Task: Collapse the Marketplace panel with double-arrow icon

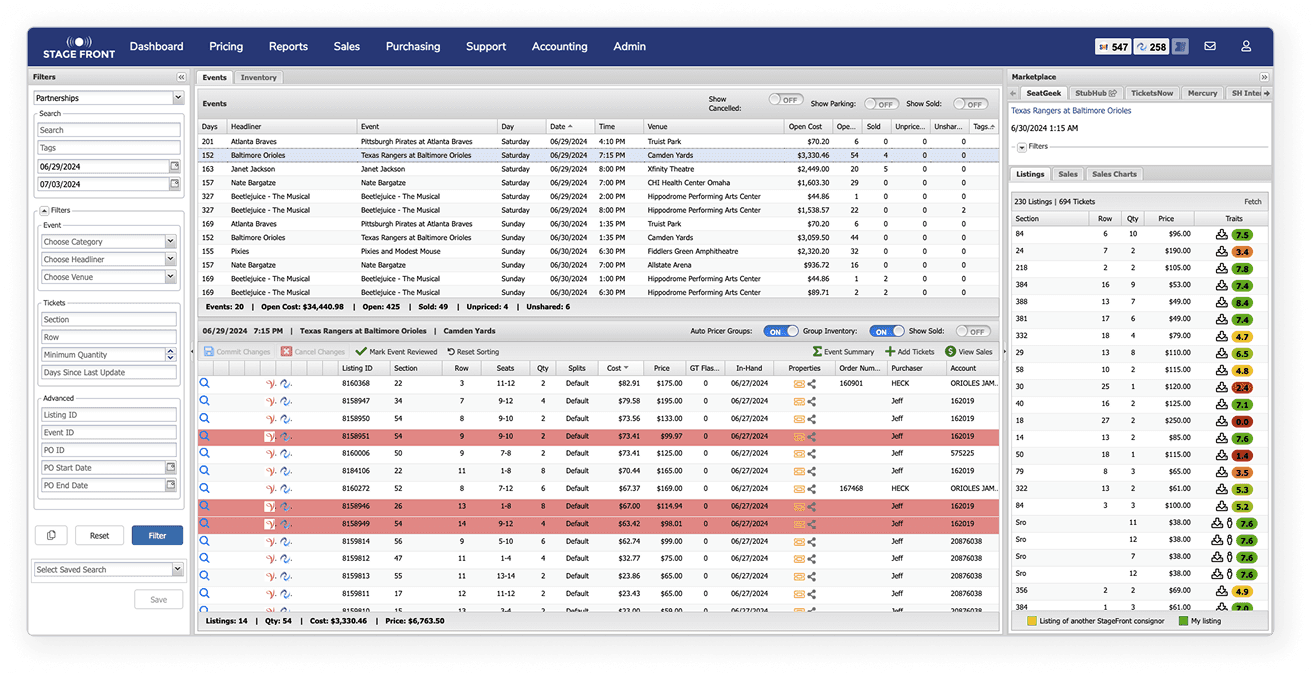Action: 1264,77
